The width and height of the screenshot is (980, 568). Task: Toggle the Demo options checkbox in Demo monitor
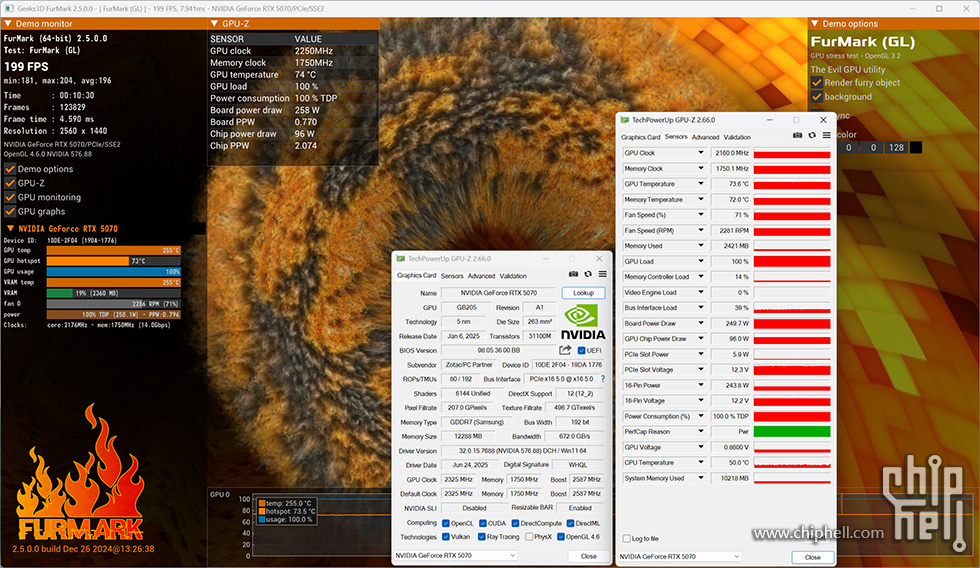(10, 169)
